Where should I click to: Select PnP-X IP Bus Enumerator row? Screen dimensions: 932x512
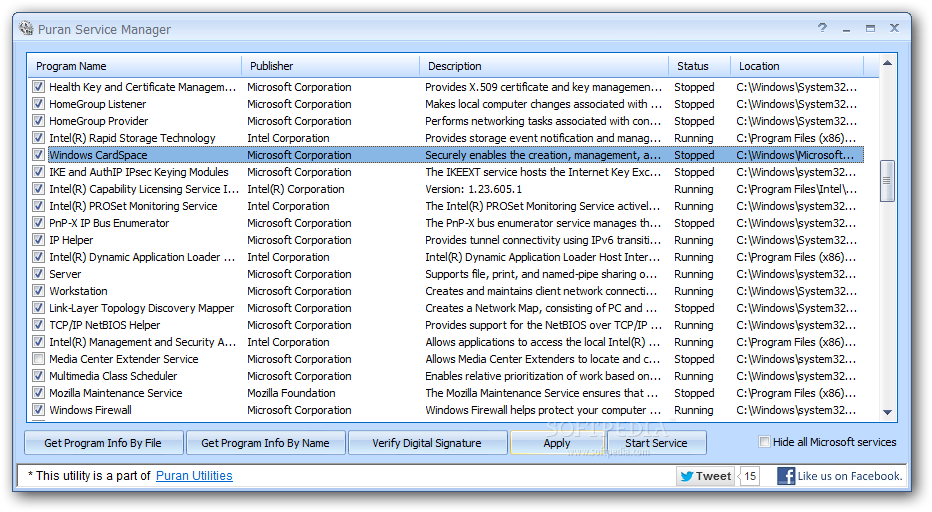pos(446,223)
